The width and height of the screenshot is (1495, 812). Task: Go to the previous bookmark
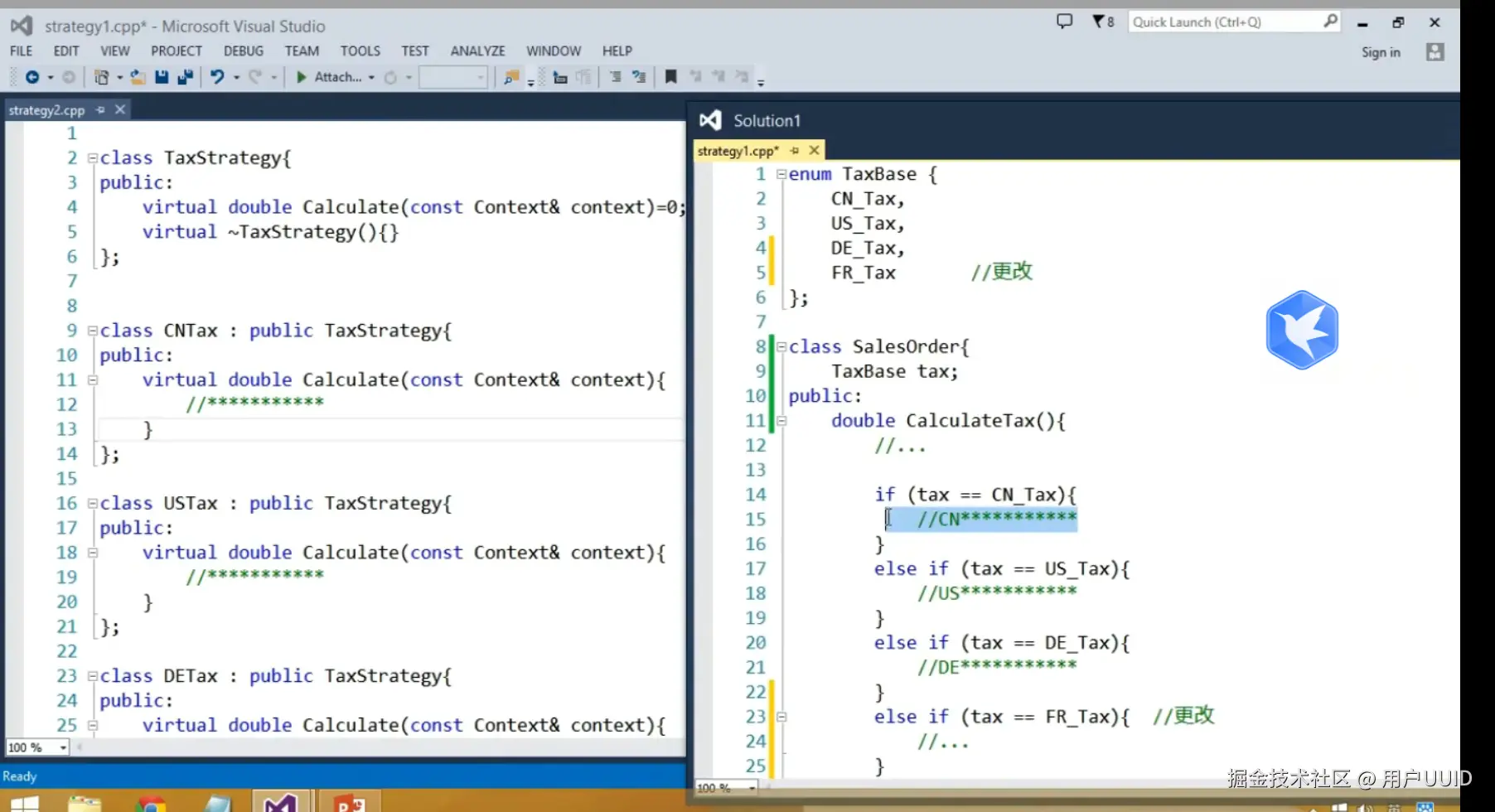(695, 77)
